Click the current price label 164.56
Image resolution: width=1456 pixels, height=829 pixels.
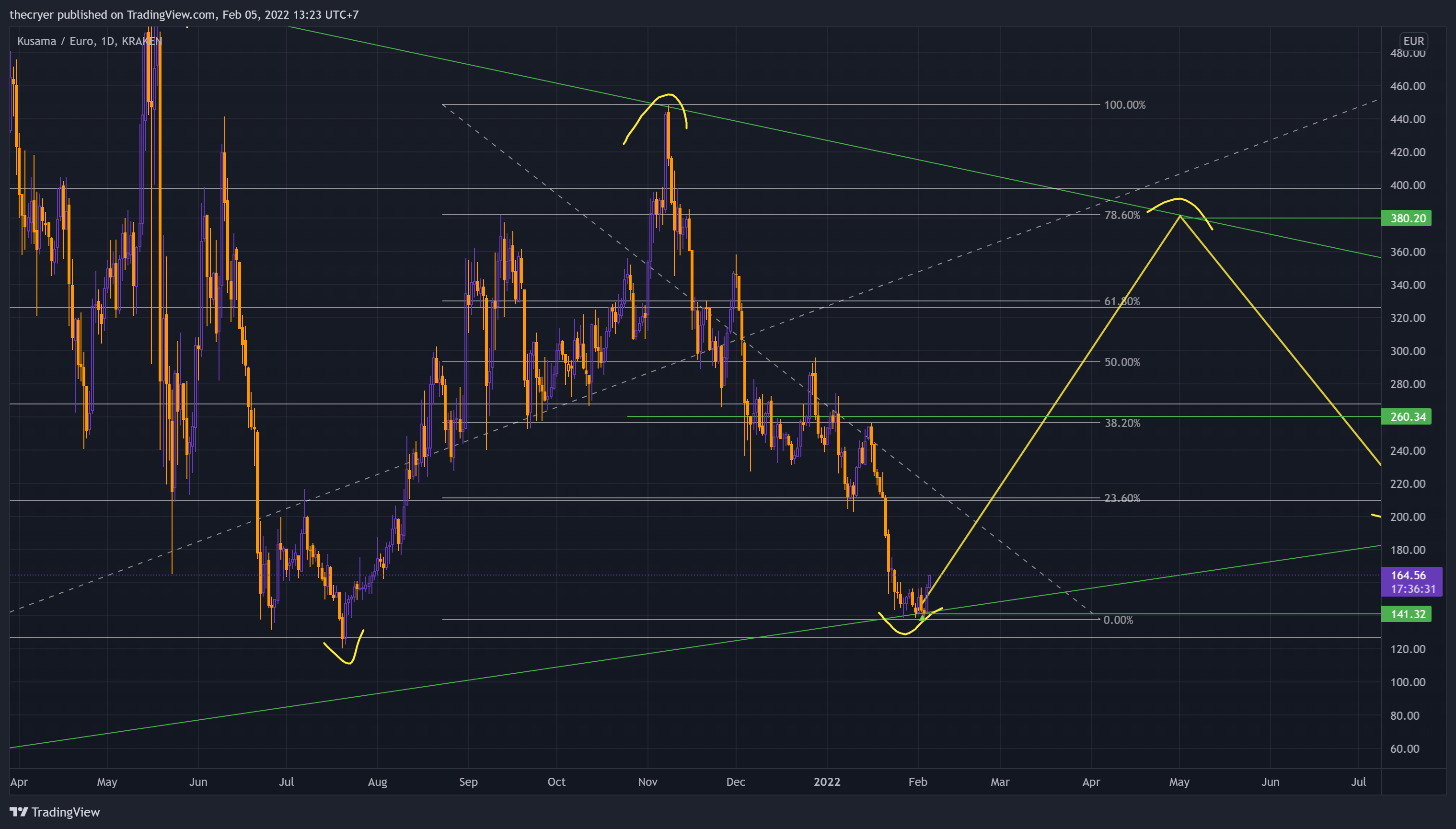click(x=1408, y=576)
